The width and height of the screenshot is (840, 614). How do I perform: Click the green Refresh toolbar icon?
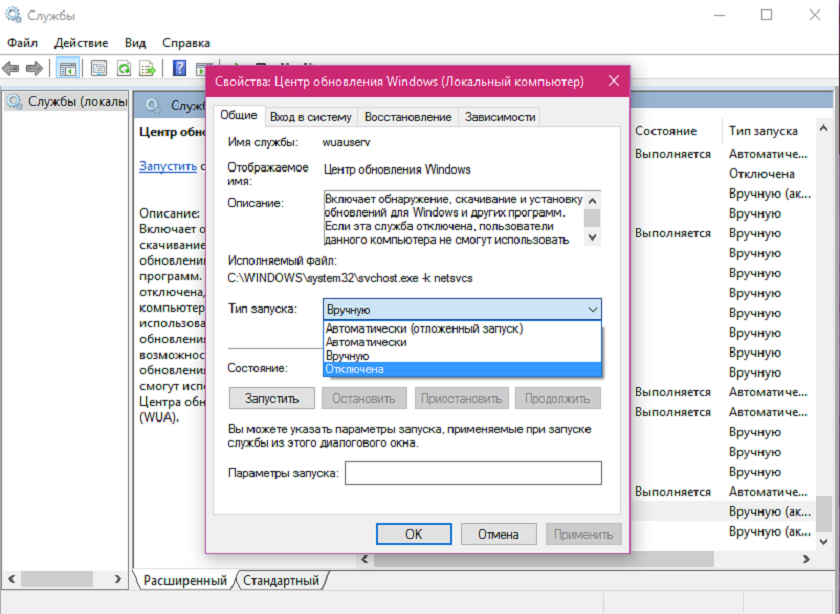[x=124, y=69]
